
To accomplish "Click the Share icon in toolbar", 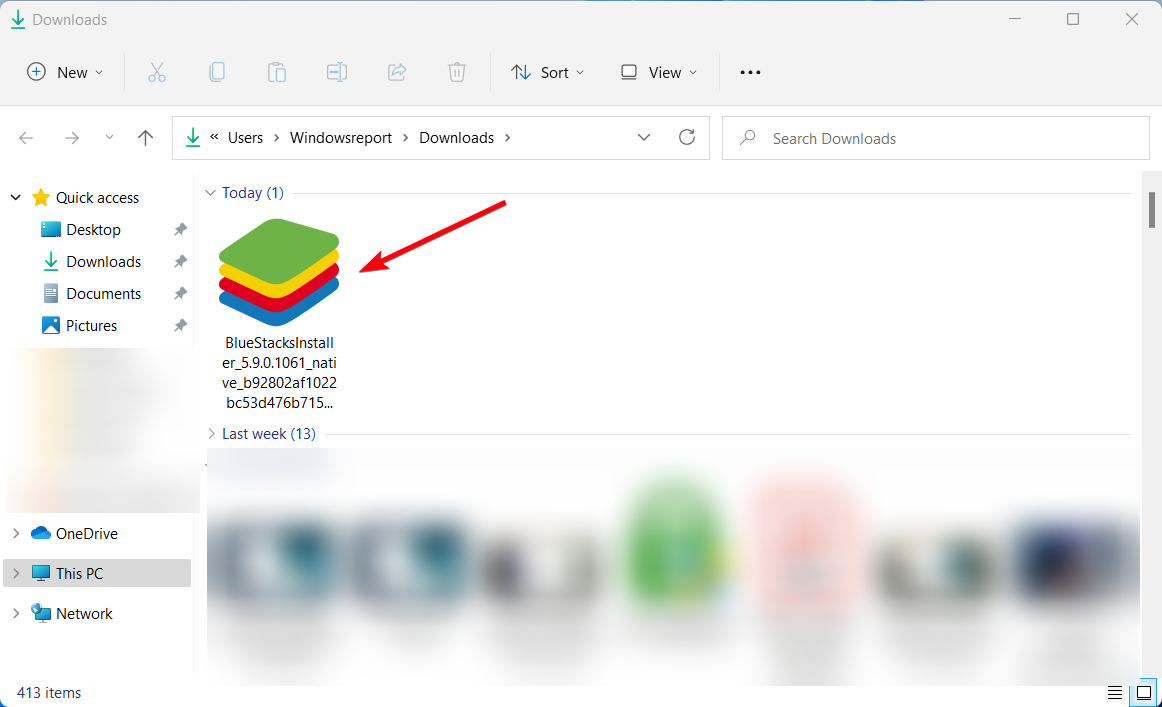I will 397,72.
